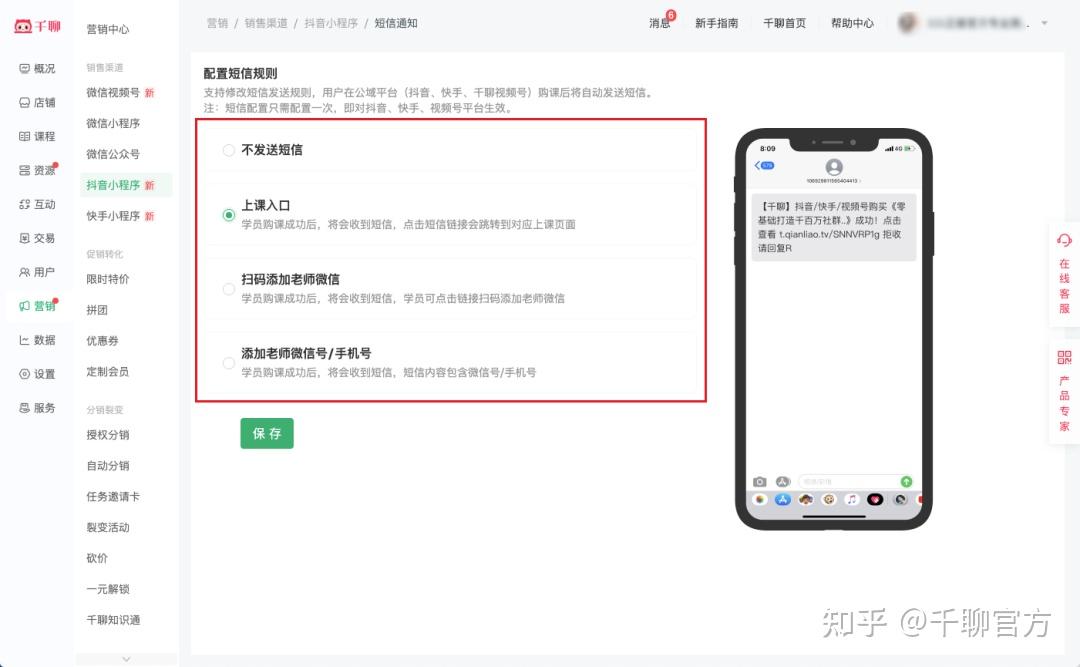The image size is (1080, 667).
Task: Tap the green send arrow in phone preview
Action: click(906, 482)
